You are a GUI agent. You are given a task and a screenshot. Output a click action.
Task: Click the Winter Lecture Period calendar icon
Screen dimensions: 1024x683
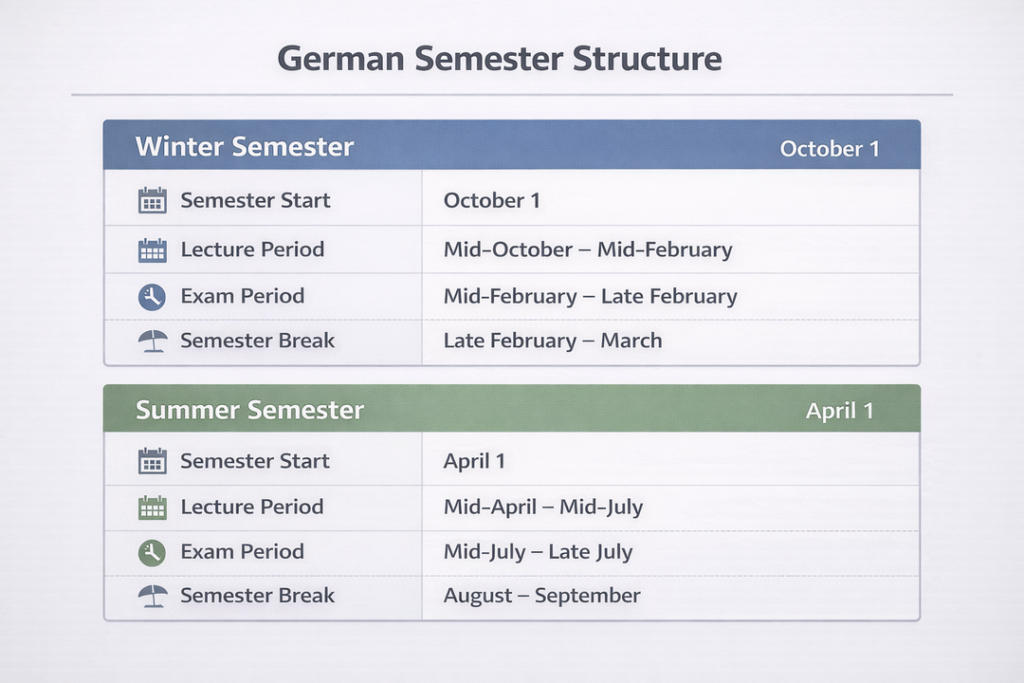click(x=152, y=250)
